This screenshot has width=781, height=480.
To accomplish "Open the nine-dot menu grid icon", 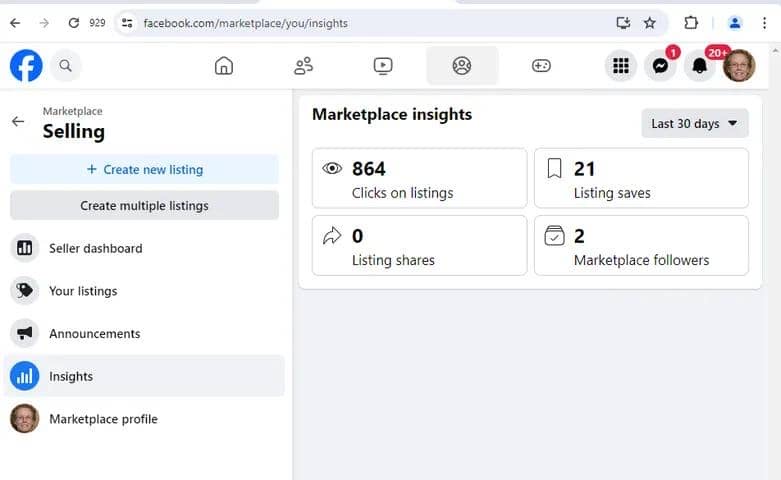I will pos(621,66).
